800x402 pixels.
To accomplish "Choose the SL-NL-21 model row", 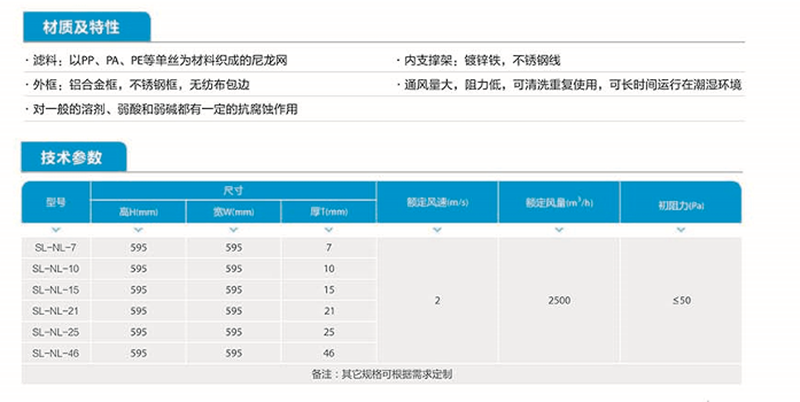I will pos(55,311).
